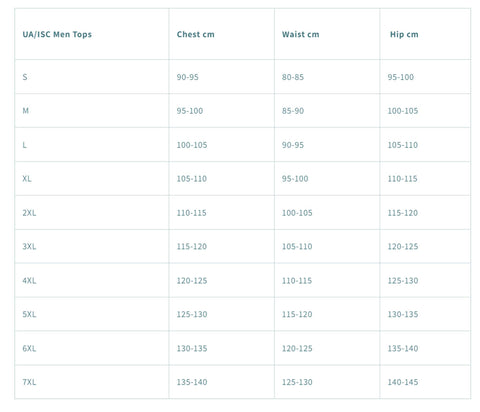
Task: Select the Waist cm column header
Action: pos(301,34)
